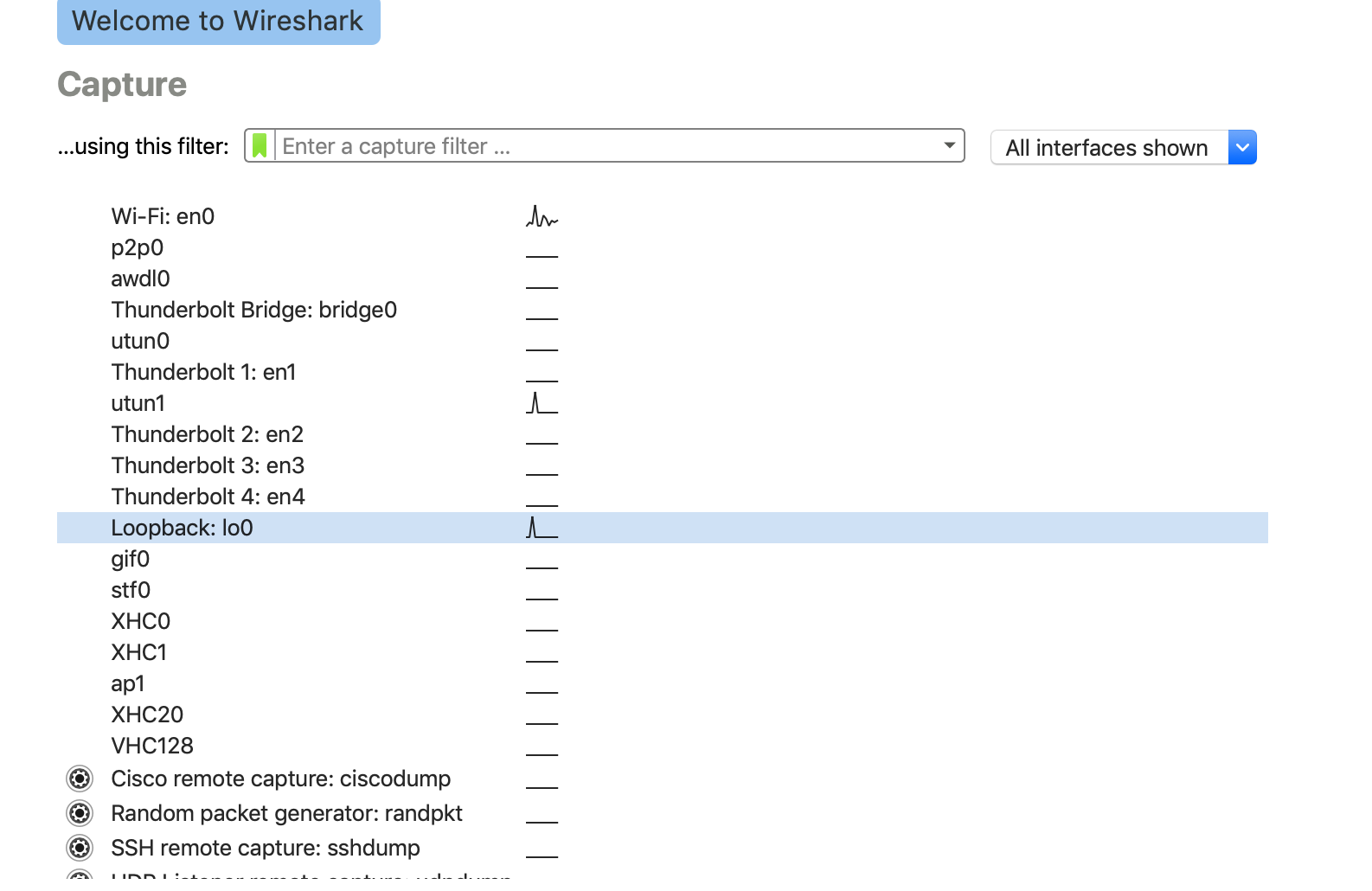Open Cisco remote capture ciscodump options
This screenshot has height=891, width=1372.
click(79, 779)
